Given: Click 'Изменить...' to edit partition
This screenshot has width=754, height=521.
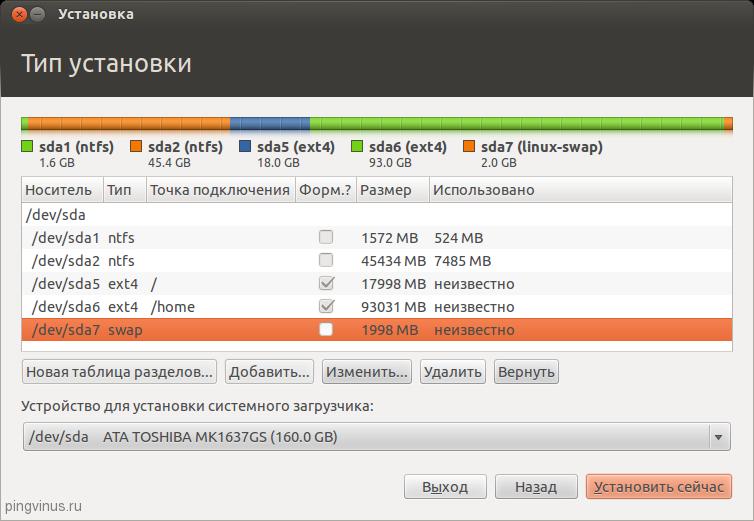Looking at the screenshot, I should pos(367,372).
